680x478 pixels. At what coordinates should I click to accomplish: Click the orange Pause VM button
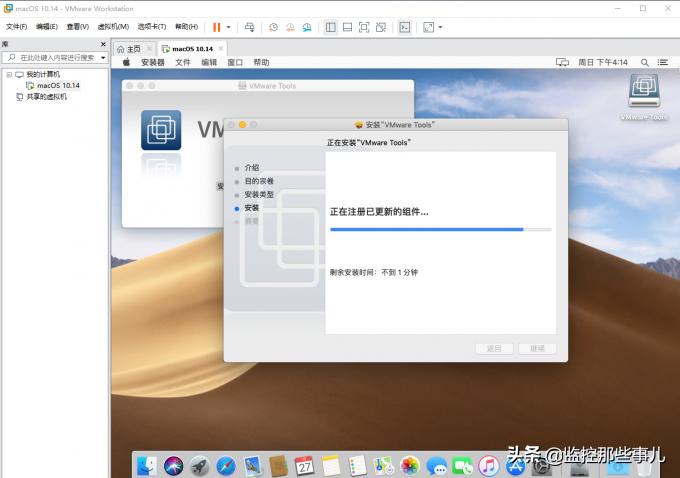point(216,27)
